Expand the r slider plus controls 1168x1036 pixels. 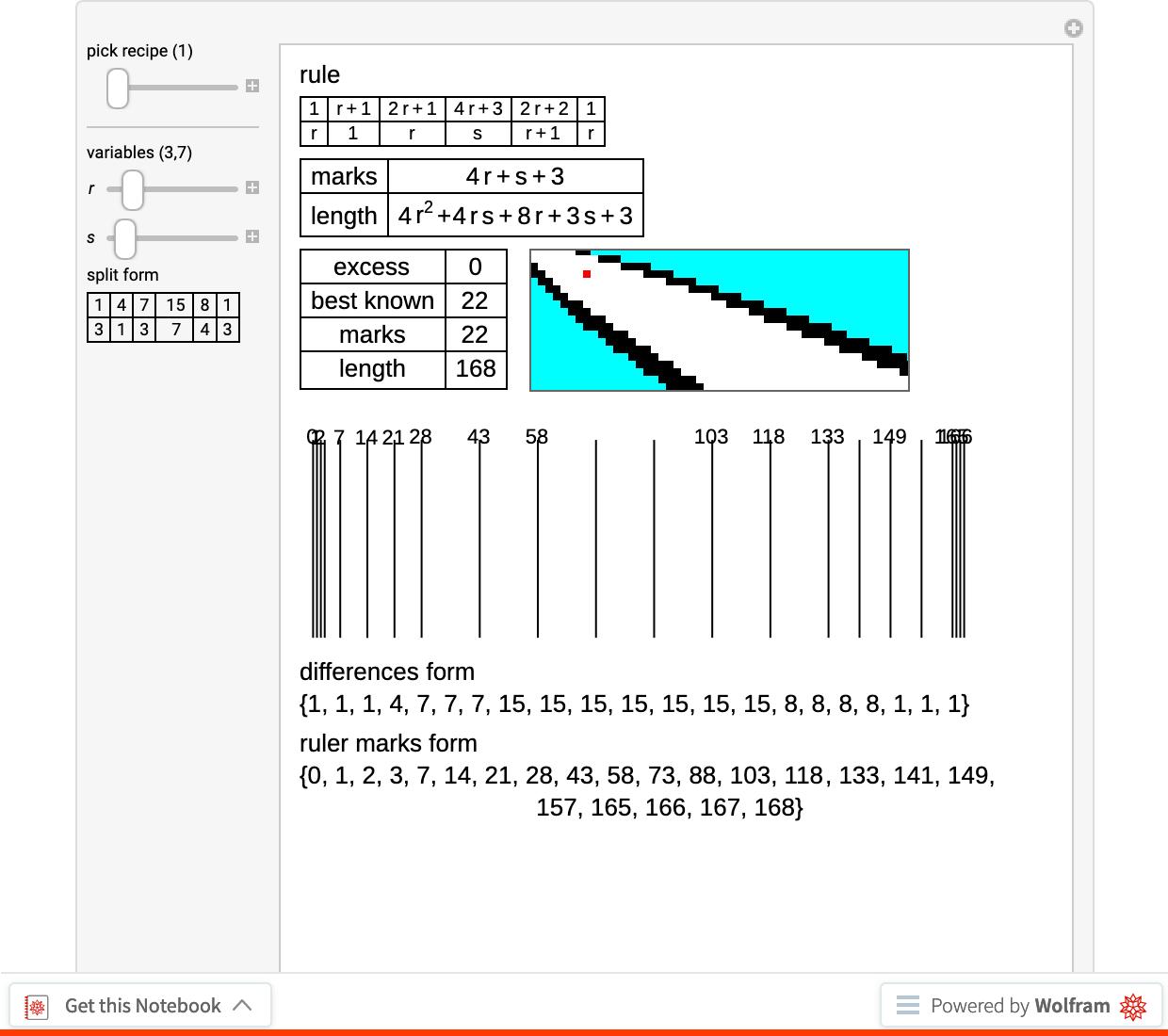[x=252, y=187]
